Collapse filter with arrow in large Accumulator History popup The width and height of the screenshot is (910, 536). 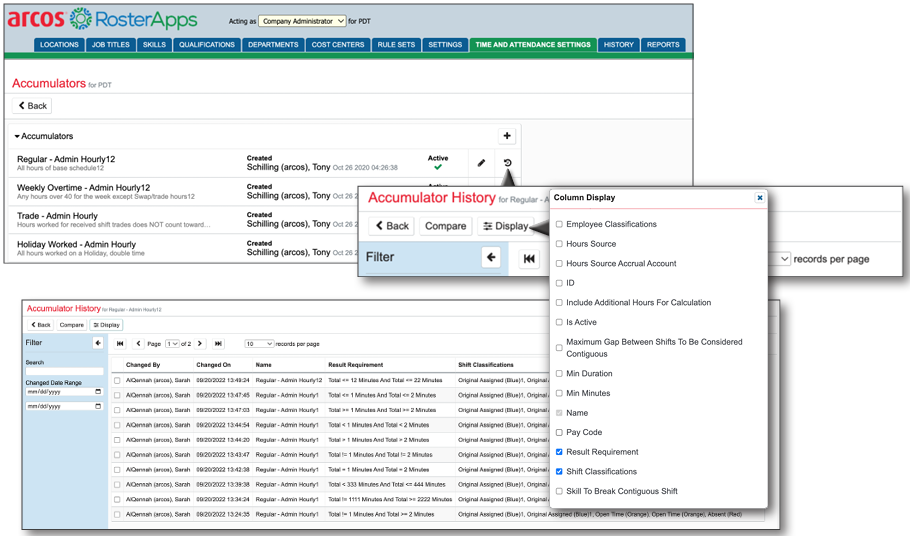[x=491, y=257]
